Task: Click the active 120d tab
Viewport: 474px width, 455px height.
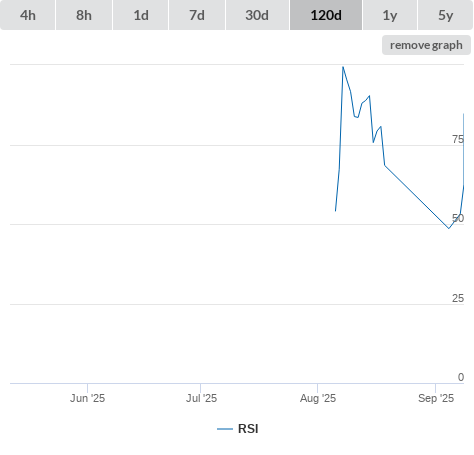Action: tap(326, 15)
